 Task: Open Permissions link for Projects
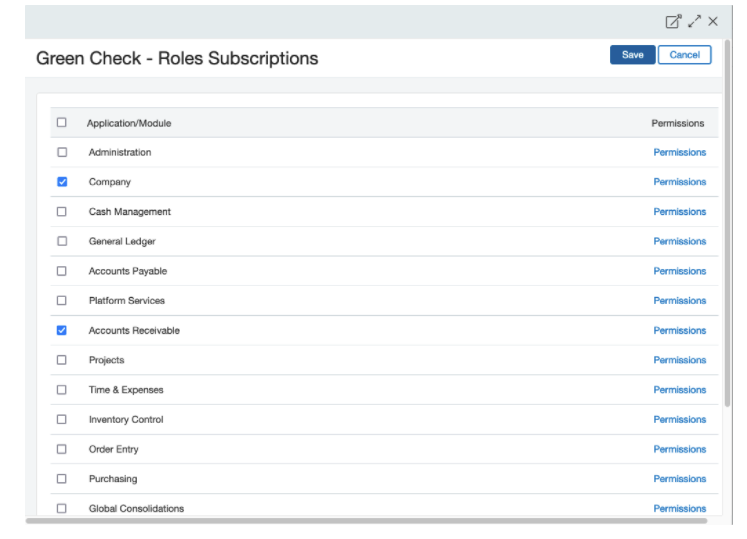(679, 360)
